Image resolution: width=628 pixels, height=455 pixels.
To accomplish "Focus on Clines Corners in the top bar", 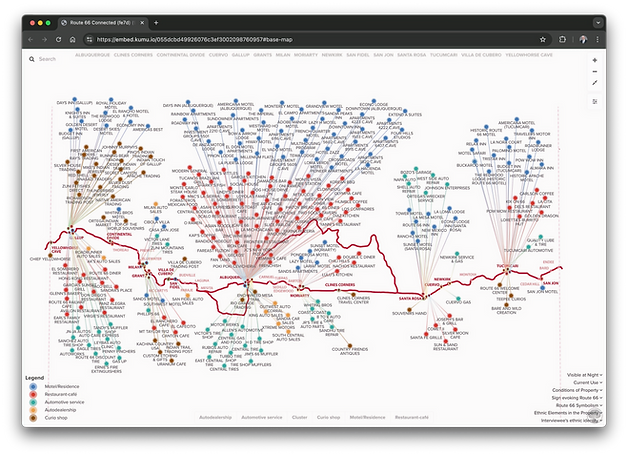I will tap(133, 55).
